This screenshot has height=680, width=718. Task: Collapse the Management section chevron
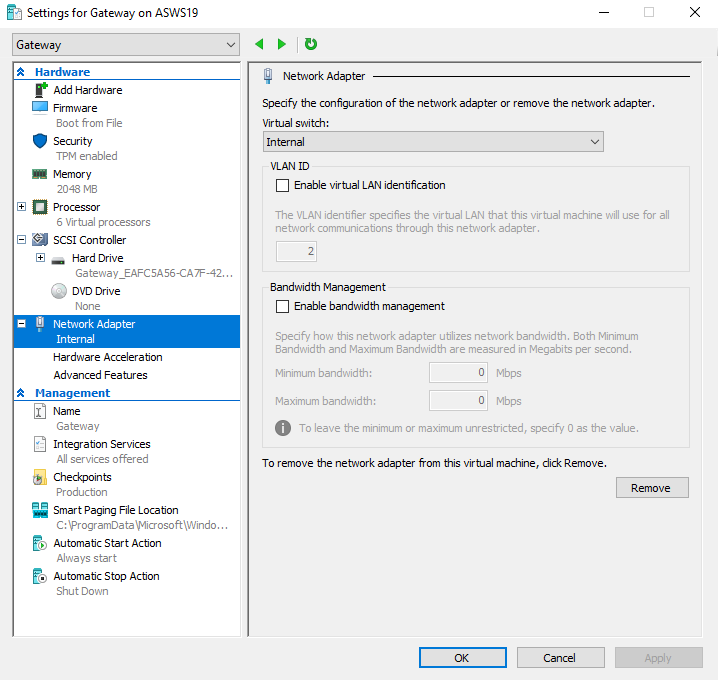(21, 392)
